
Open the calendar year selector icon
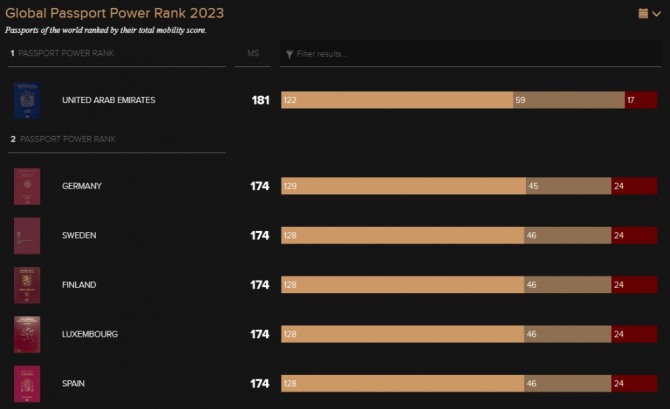pos(643,14)
